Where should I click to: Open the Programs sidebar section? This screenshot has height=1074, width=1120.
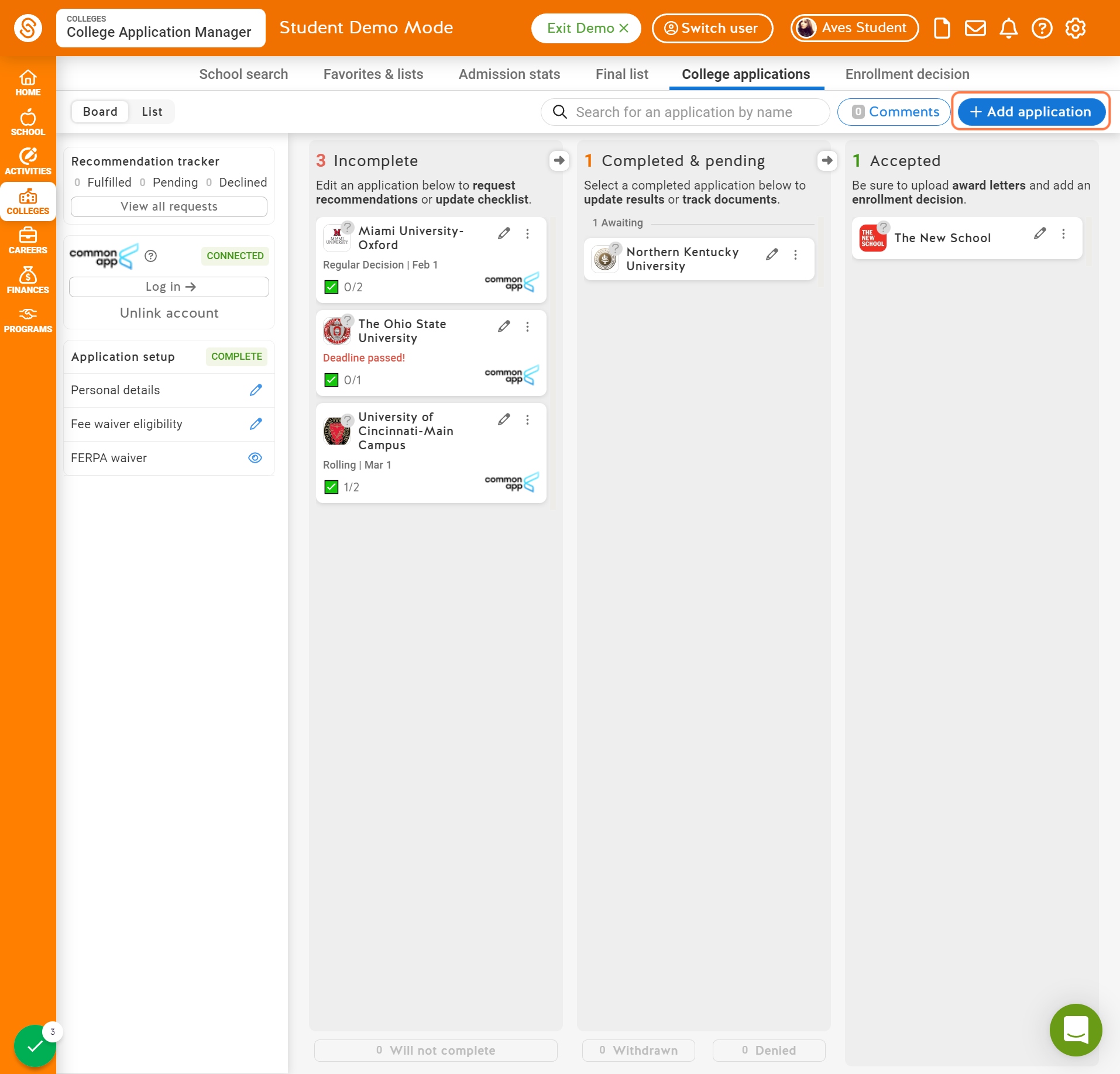(28, 320)
